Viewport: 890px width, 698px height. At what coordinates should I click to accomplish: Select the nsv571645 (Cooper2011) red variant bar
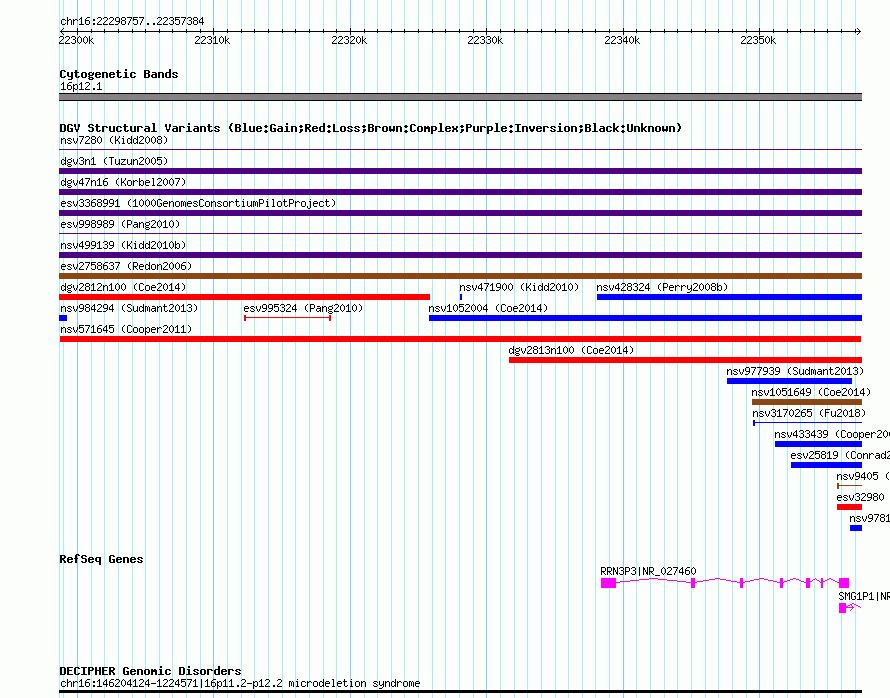pos(460,339)
